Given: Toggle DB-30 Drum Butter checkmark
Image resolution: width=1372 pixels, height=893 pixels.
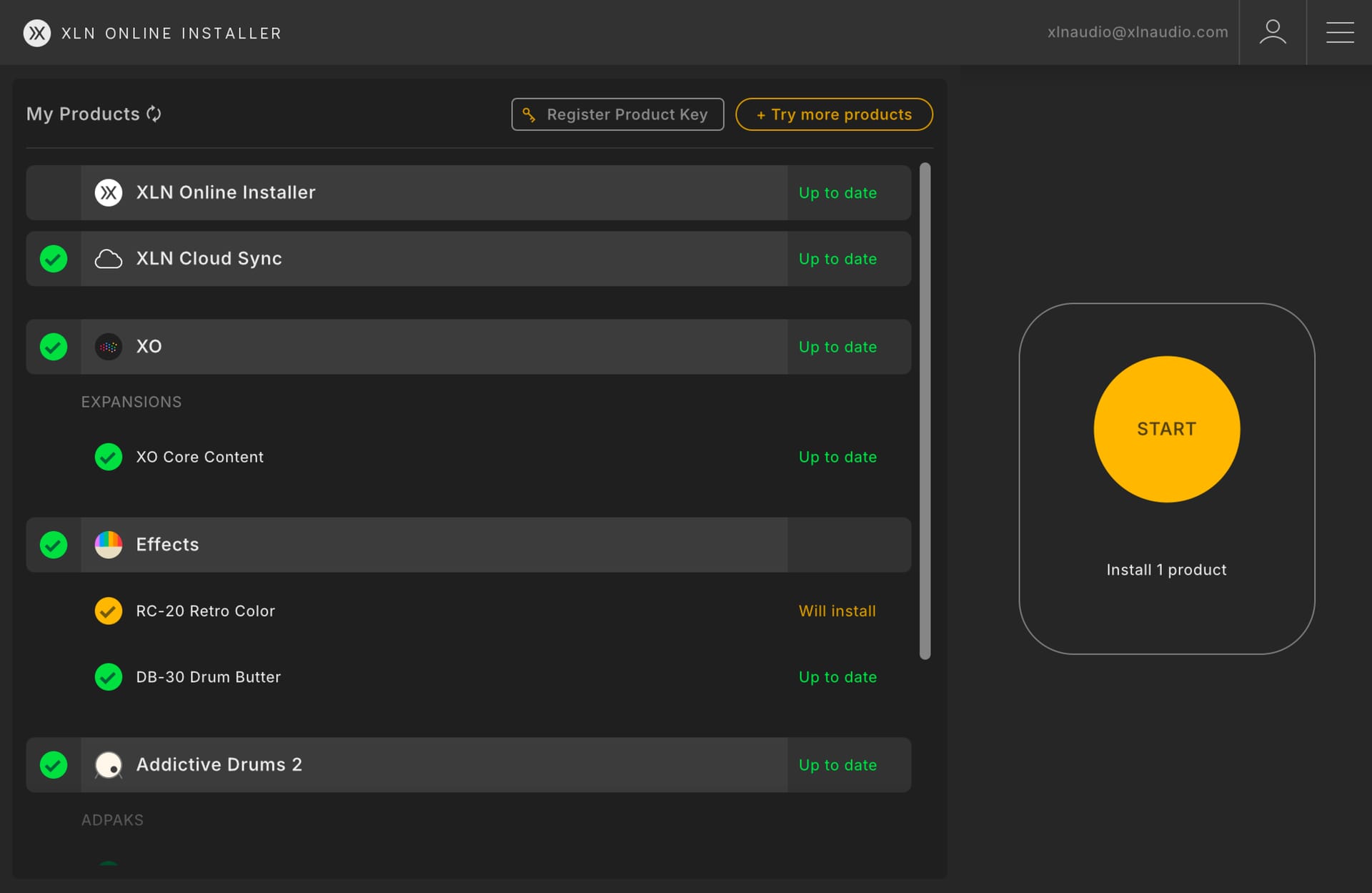Looking at the screenshot, I should click(109, 677).
